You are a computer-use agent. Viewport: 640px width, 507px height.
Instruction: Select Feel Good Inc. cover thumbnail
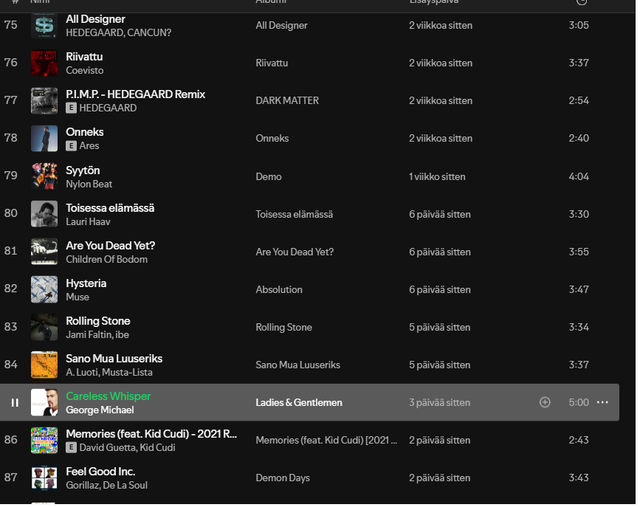tap(44, 478)
